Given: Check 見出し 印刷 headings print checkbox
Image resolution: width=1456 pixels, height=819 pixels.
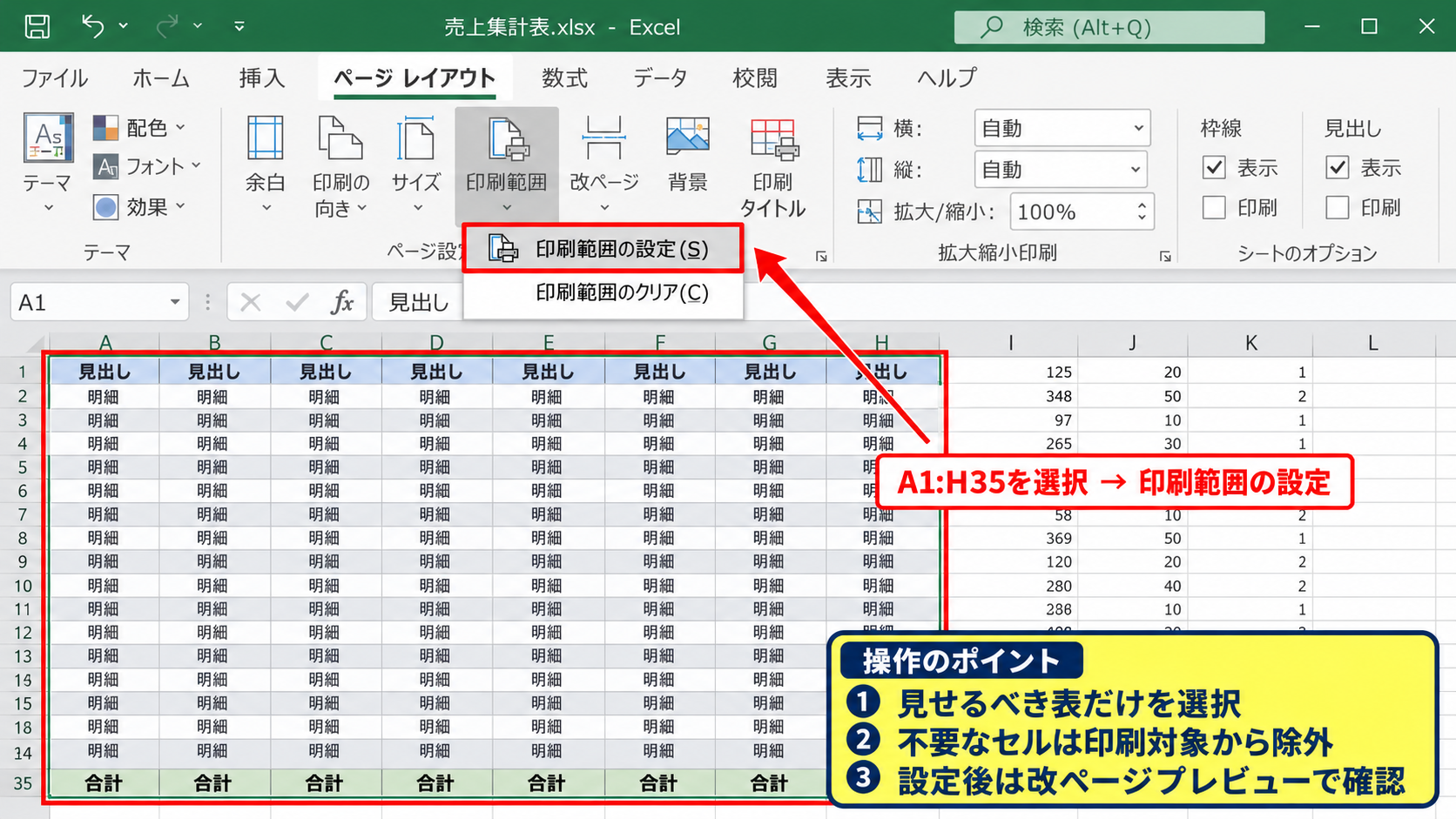Looking at the screenshot, I should click(x=1338, y=207).
